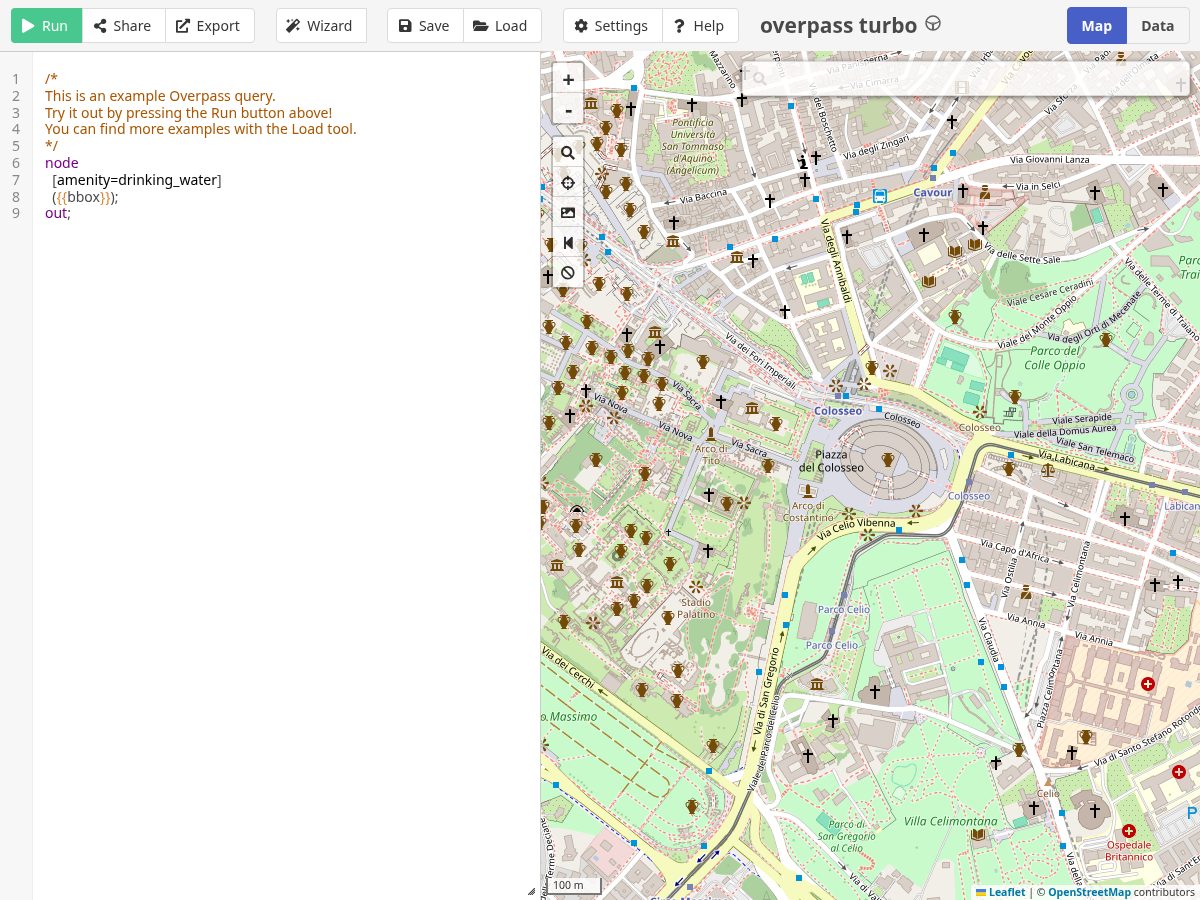Click the Arco di Tito monument icon
The width and height of the screenshot is (1200, 900).
pyautogui.click(x=711, y=434)
